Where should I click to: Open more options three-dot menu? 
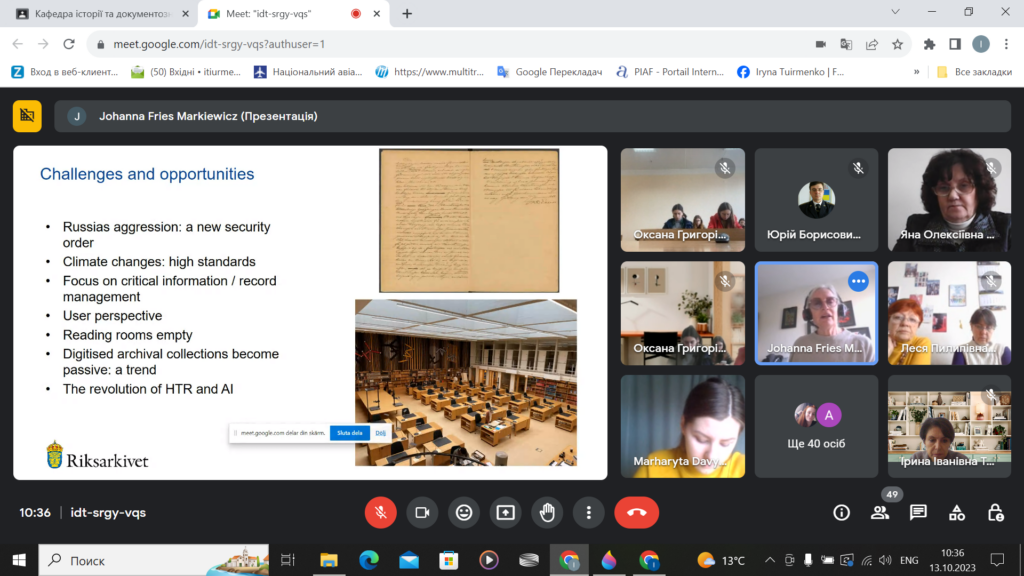[589, 512]
